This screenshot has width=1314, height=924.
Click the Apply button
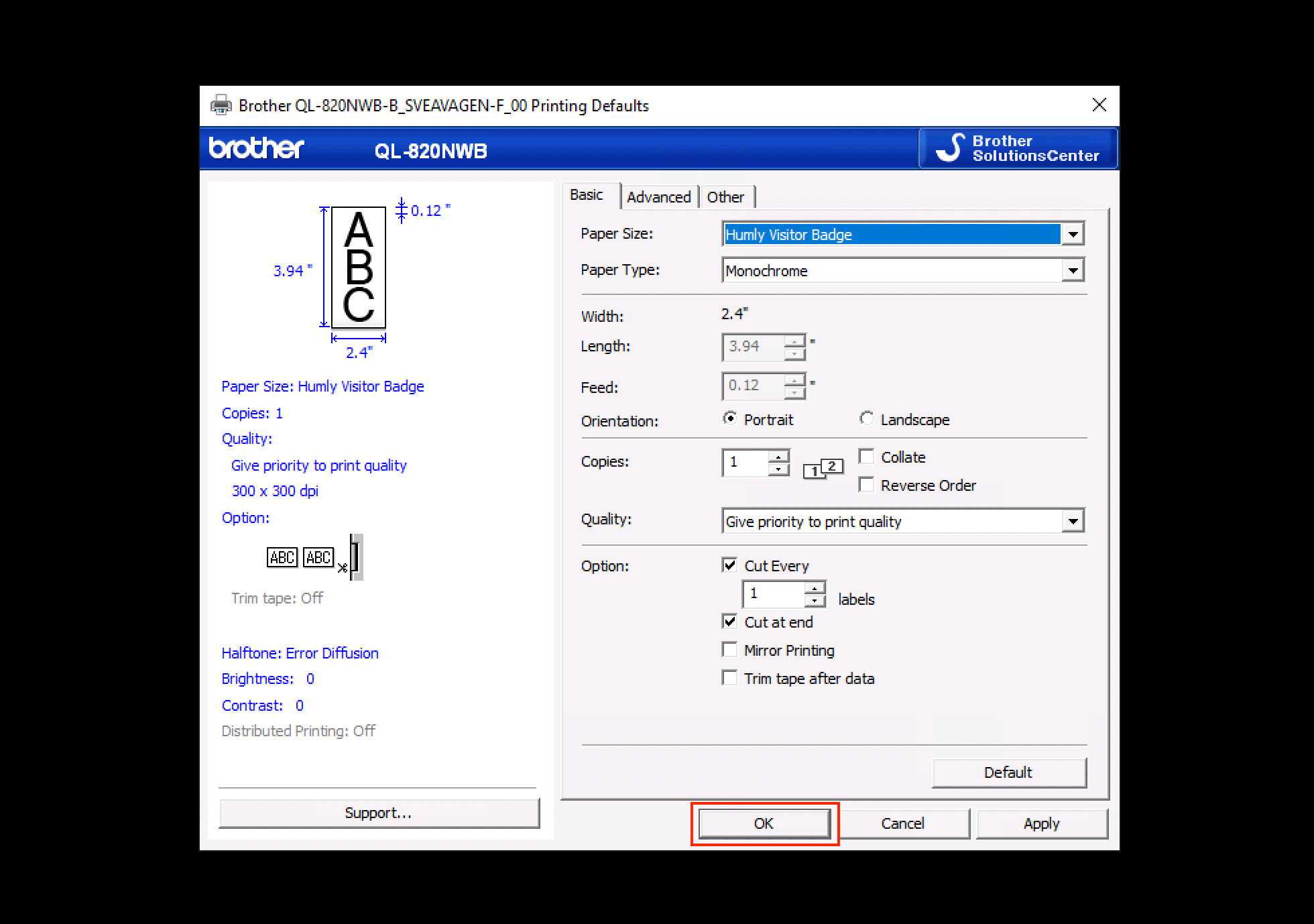click(x=1041, y=823)
